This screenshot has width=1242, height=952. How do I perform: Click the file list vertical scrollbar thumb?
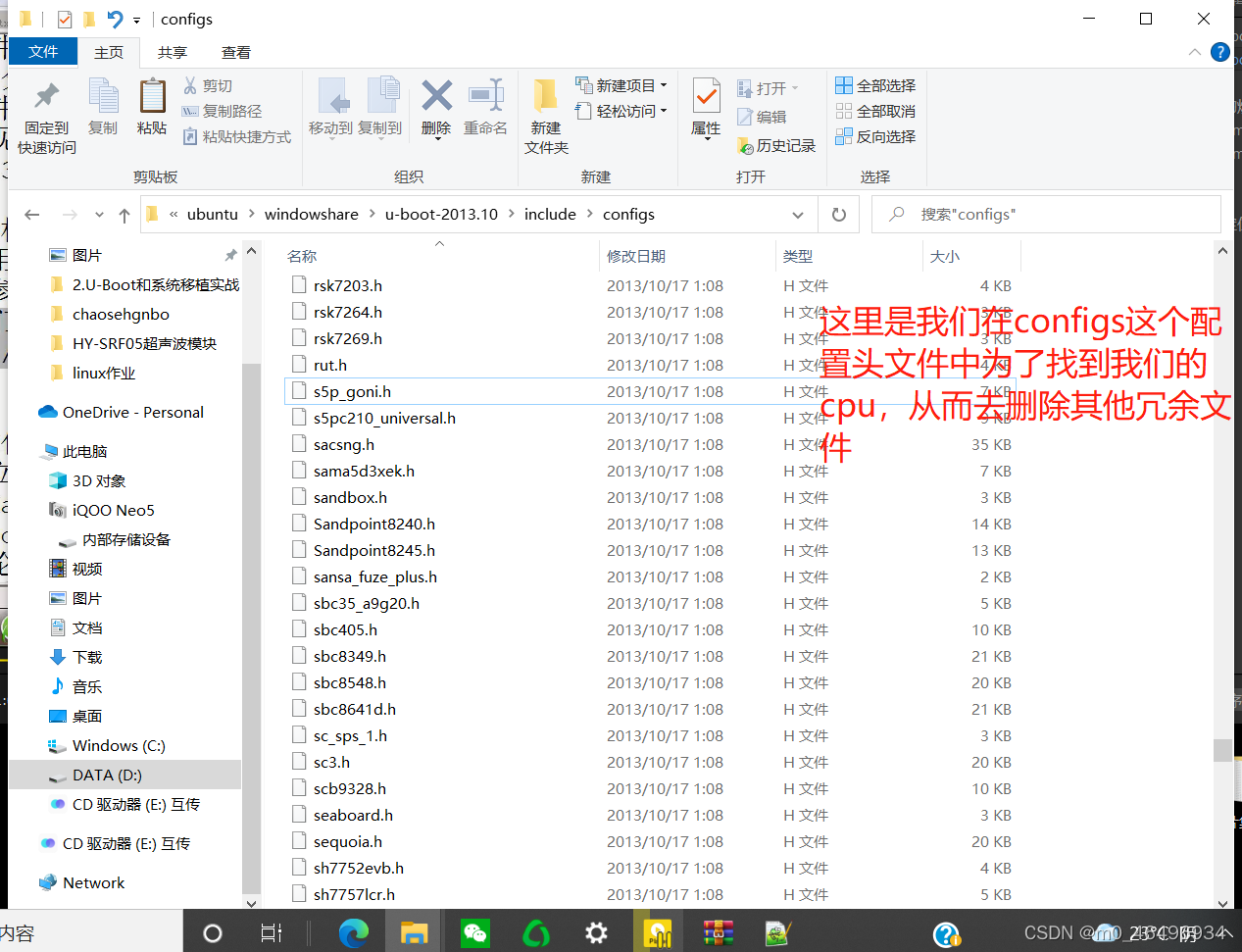point(1222,750)
